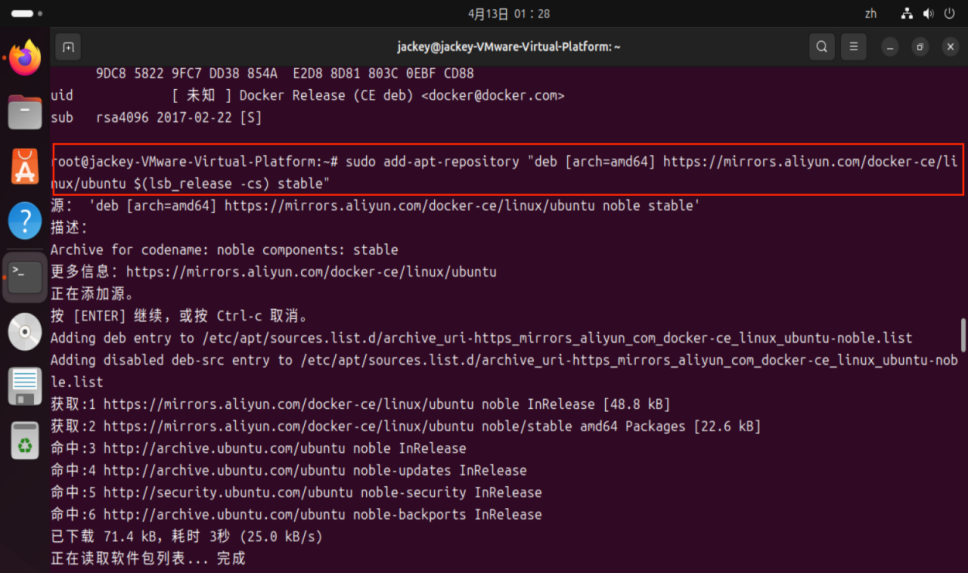Close the terminal window
The height and width of the screenshot is (573, 968).
click(x=950, y=47)
